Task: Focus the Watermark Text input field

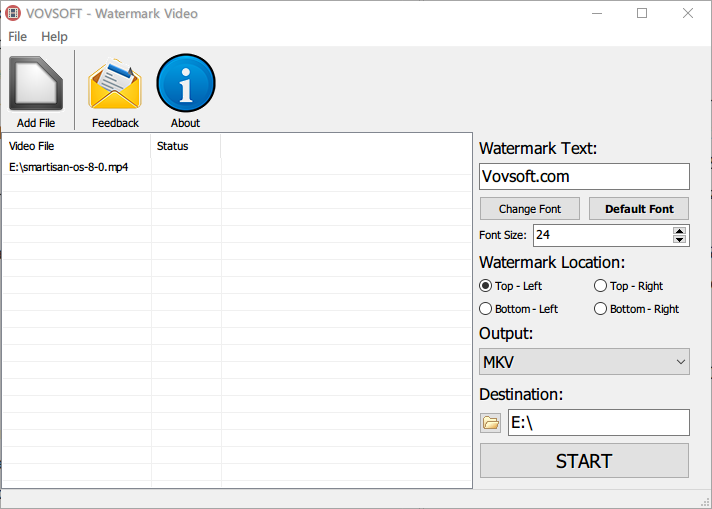Action: [584, 177]
